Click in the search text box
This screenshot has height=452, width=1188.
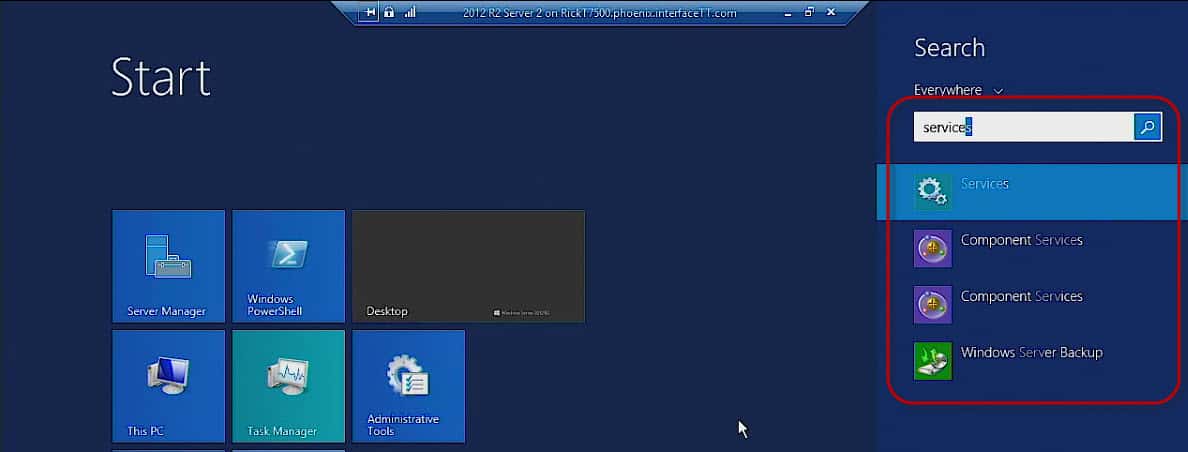click(1024, 127)
